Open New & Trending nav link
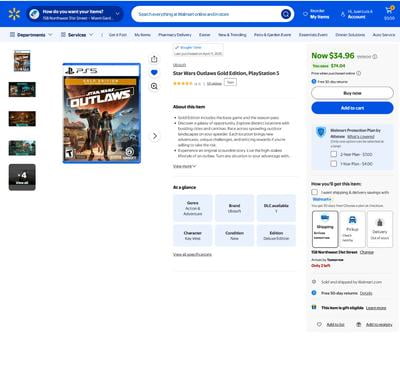 (x=232, y=35)
